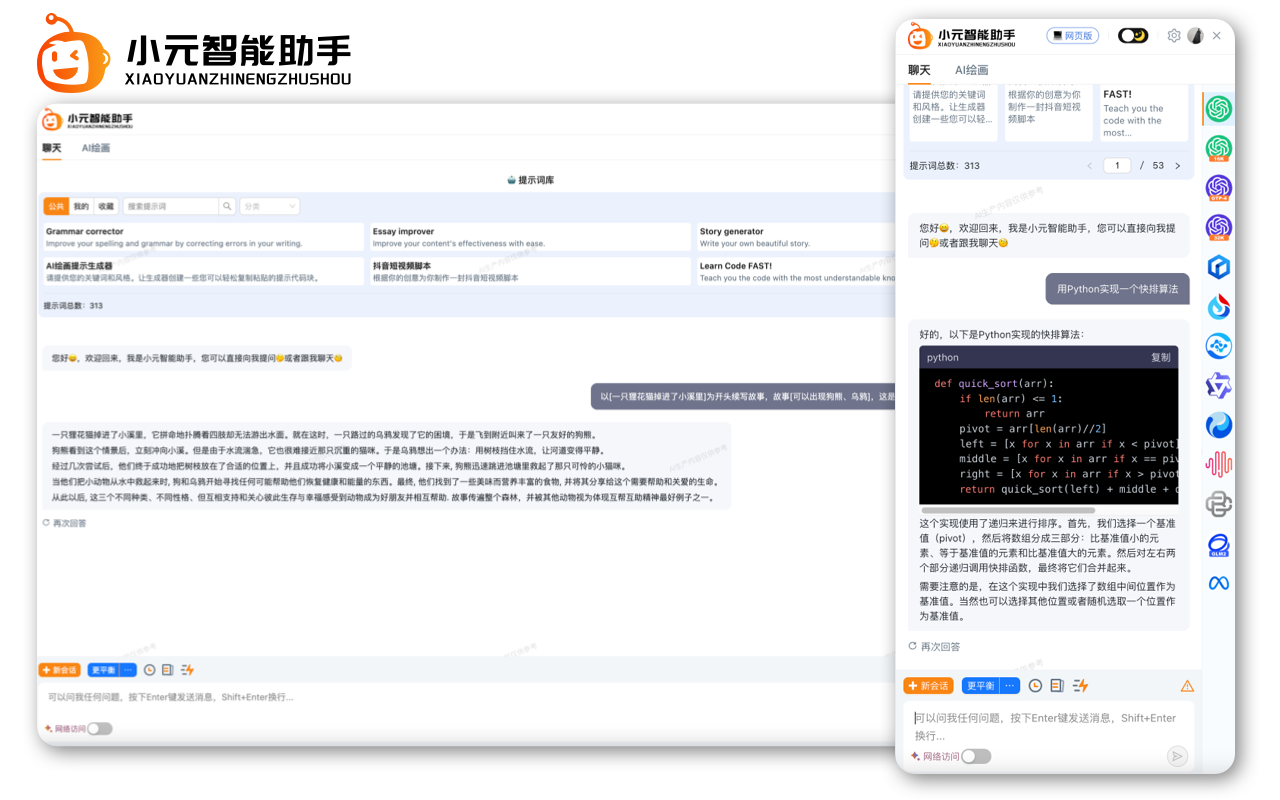Click the notebook icon next to the clock
The width and height of the screenshot is (1280, 800).
click(1057, 686)
